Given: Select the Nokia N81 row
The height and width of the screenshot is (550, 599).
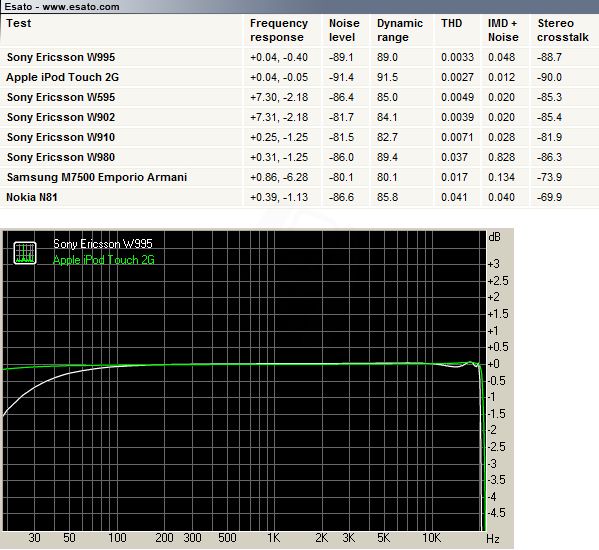Looking at the screenshot, I should (x=300, y=197).
